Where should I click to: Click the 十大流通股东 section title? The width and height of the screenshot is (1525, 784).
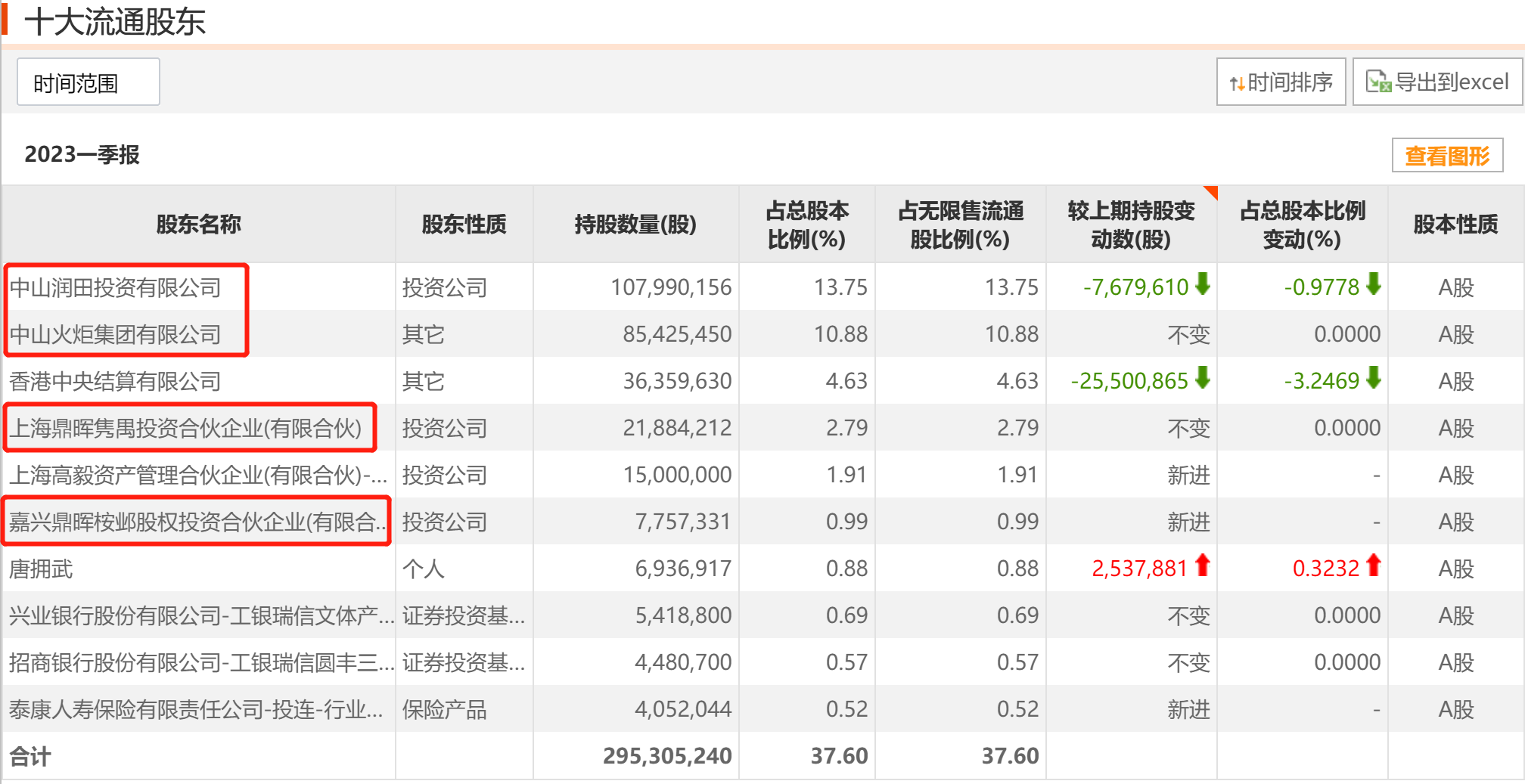[x=115, y=21]
